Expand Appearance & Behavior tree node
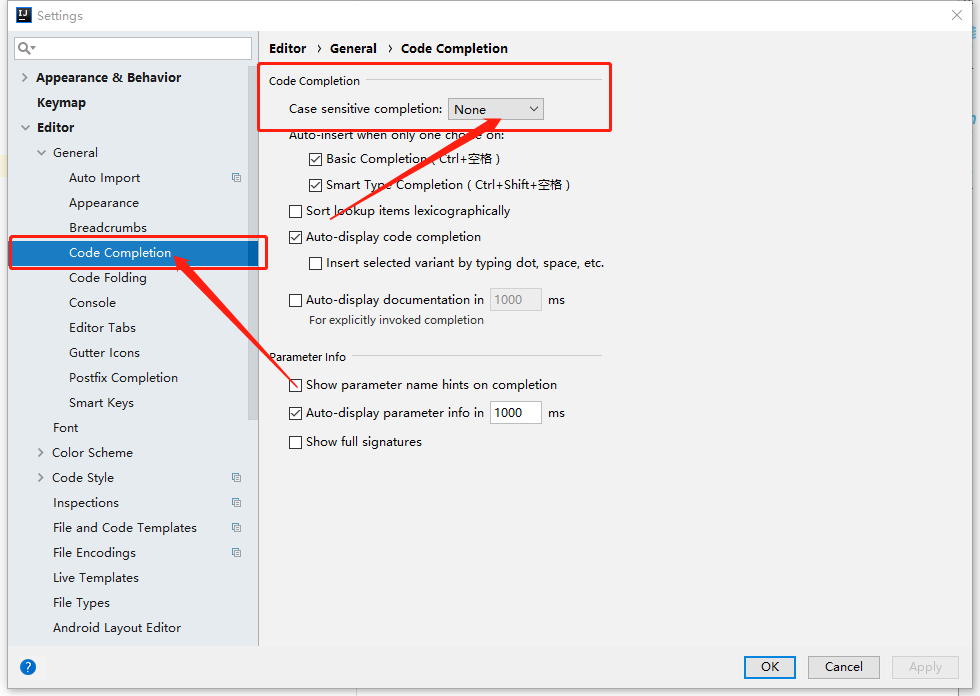The height and width of the screenshot is (696, 980). [25, 77]
